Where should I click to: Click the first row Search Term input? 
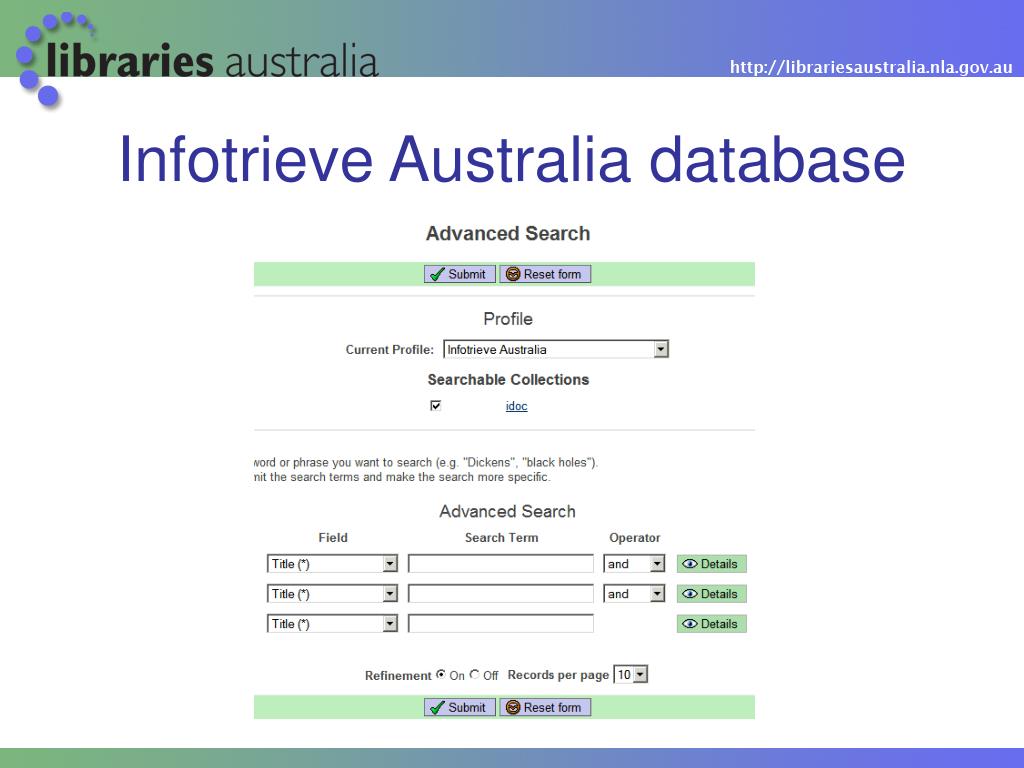pos(501,564)
